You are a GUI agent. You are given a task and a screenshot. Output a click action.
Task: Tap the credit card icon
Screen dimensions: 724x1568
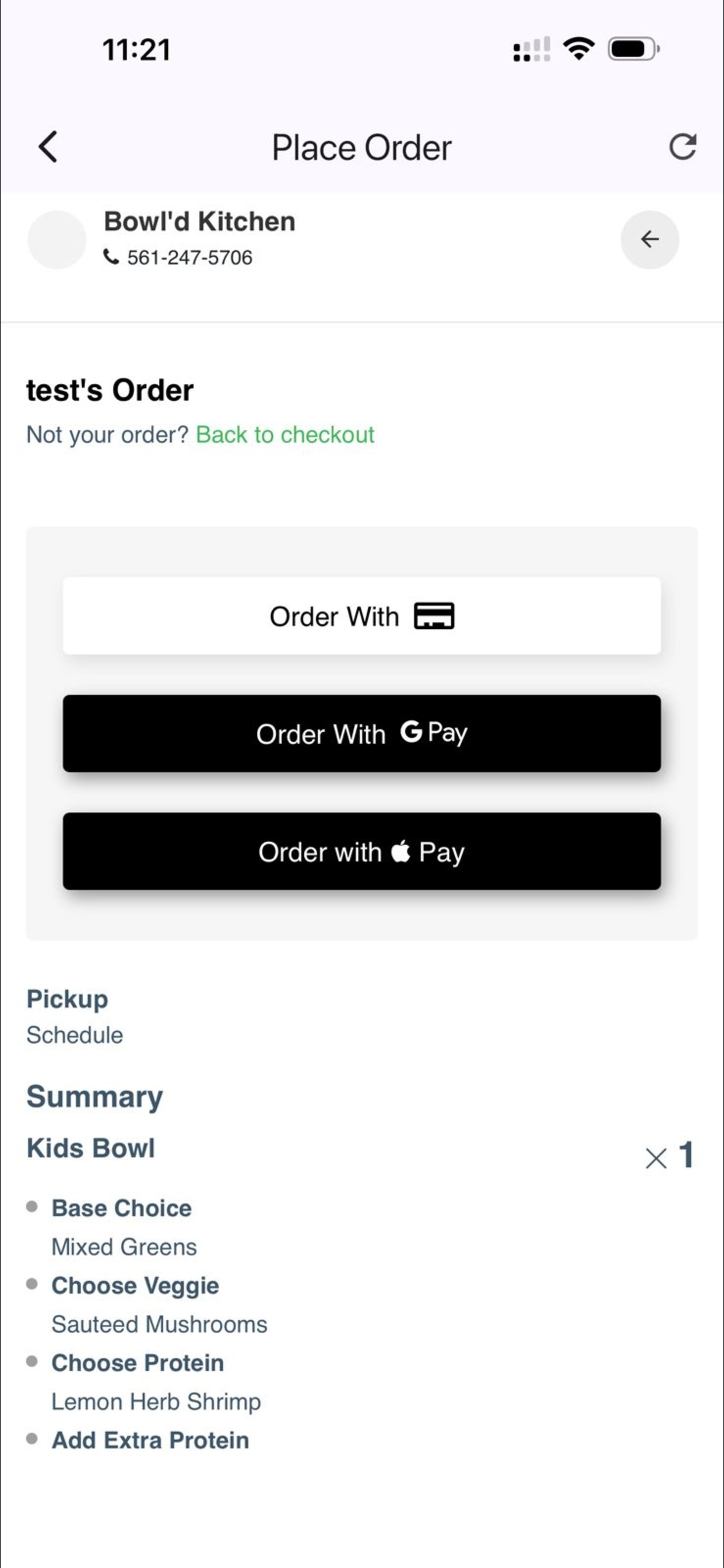pos(434,616)
